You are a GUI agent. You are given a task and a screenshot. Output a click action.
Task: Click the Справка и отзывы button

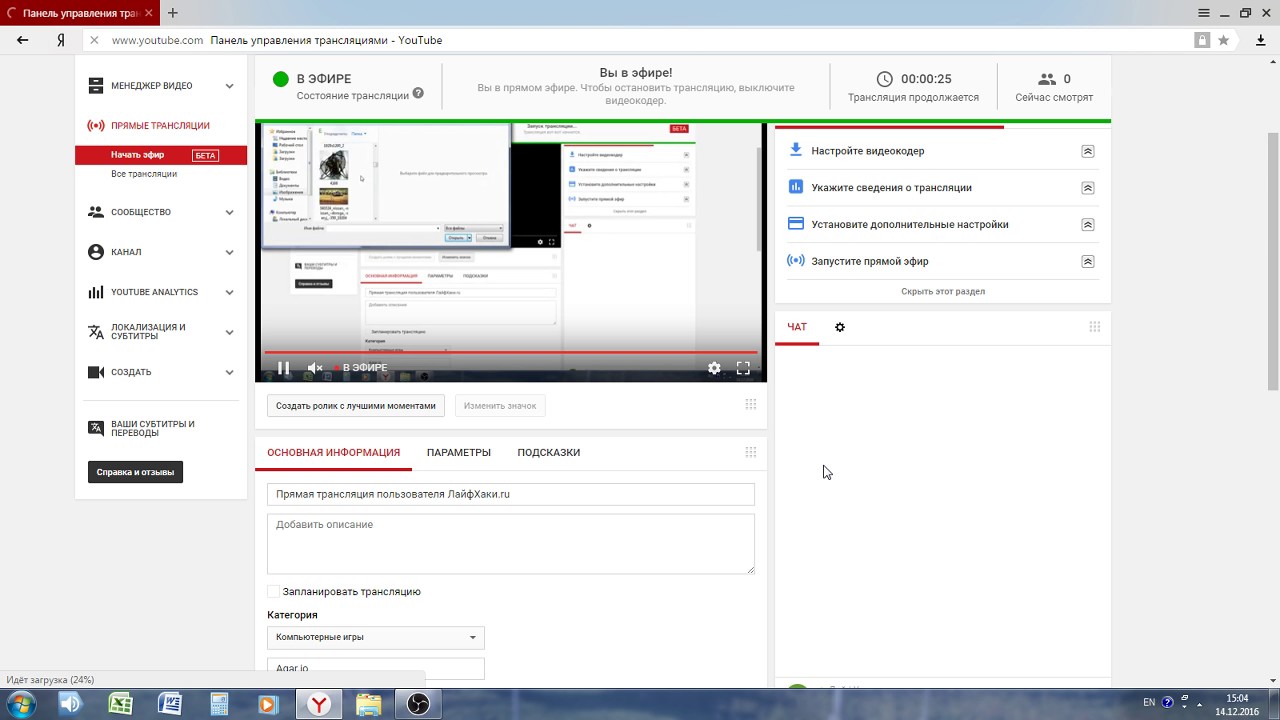135,472
